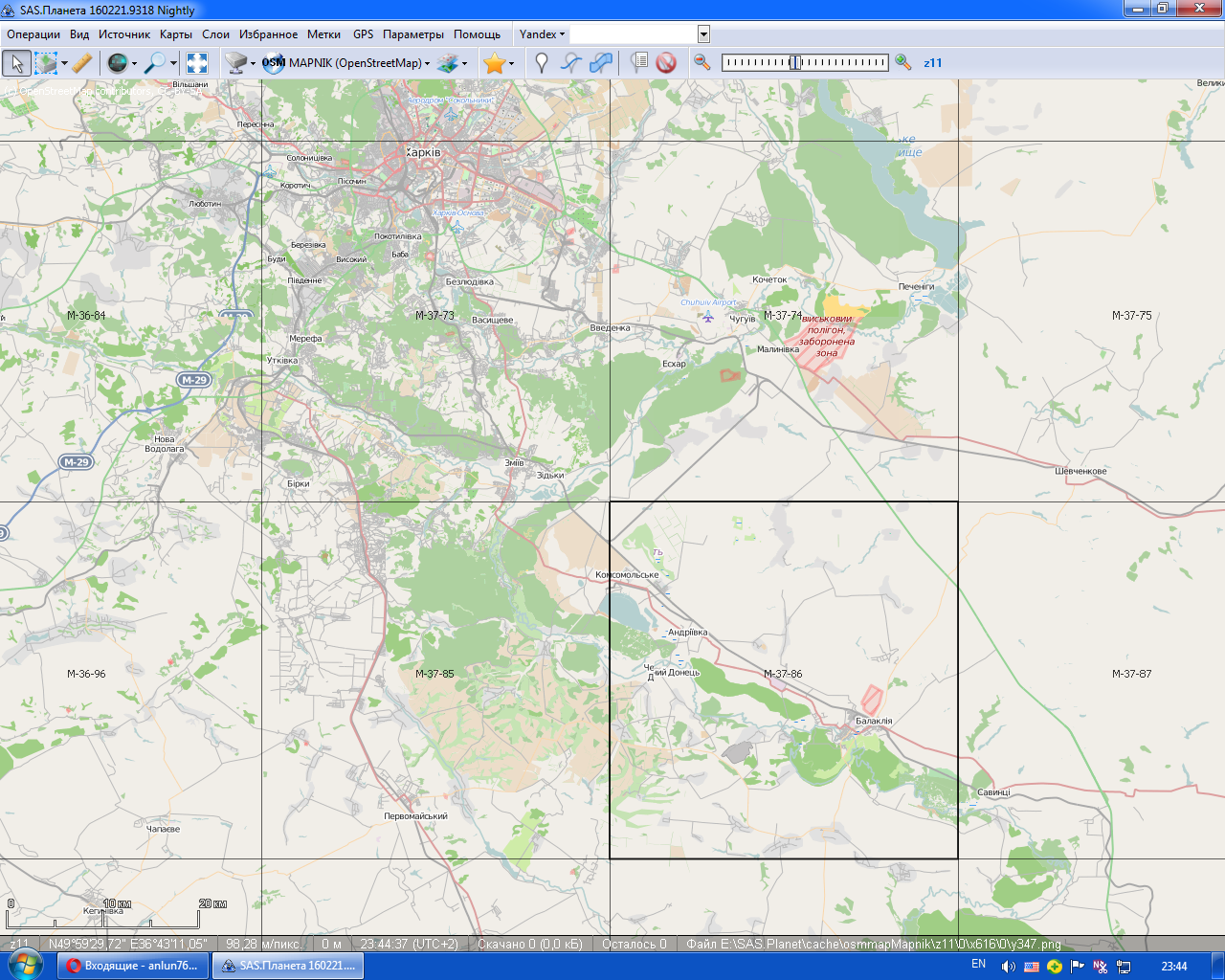Click the add path polyline icon
This screenshot has width=1225, height=980.
[570, 63]
